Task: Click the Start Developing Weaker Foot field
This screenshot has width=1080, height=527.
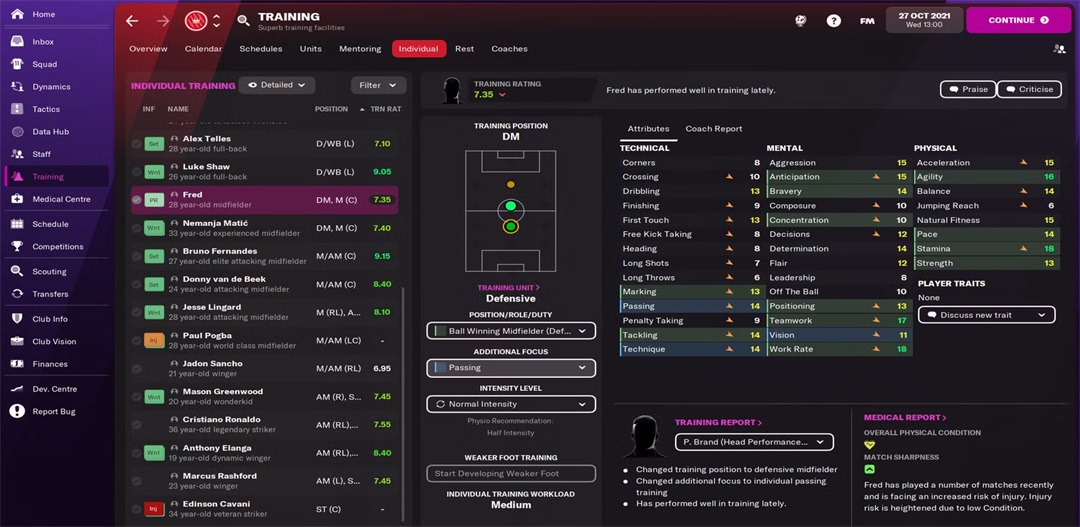Action: coord(510,473)
